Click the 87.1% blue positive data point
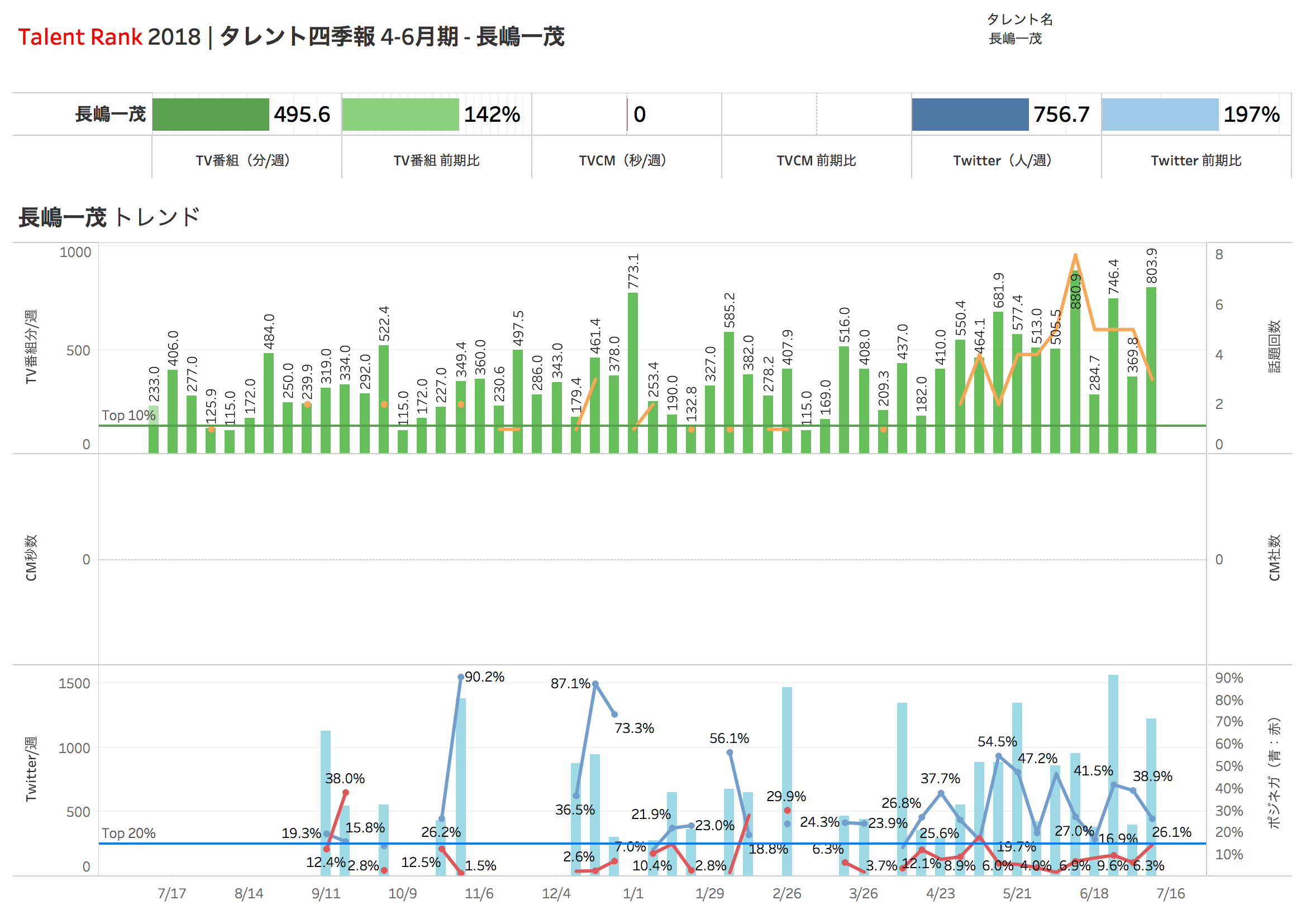The height and width of the screenshot is (924, 1306). point(595,684)
